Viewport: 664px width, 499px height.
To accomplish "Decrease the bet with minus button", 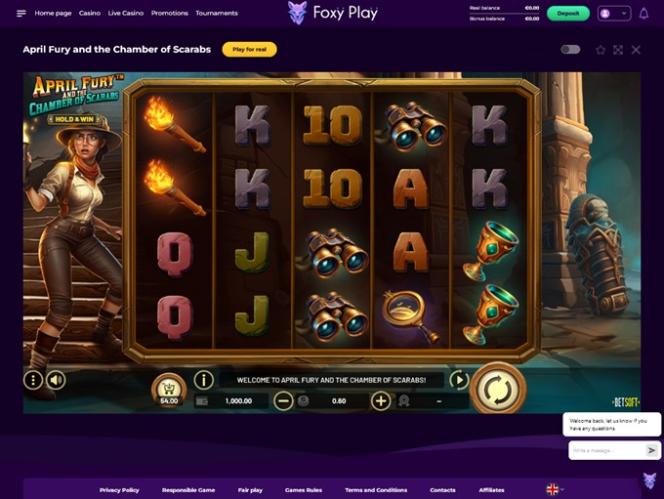I will click(x=283, y=401).
